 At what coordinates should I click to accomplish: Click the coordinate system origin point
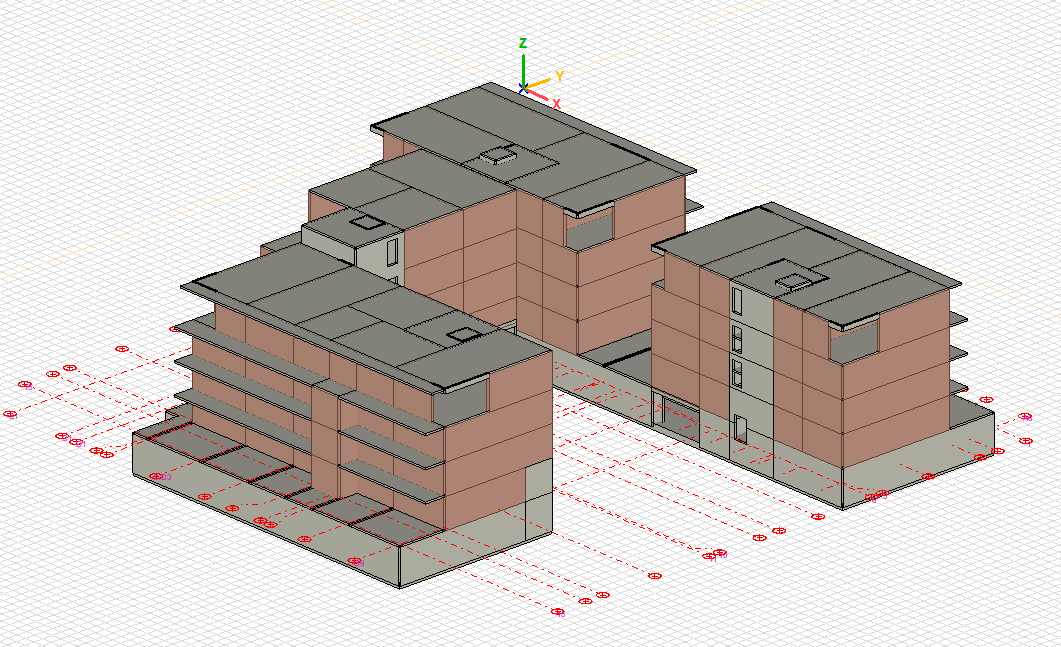point(523,88)
